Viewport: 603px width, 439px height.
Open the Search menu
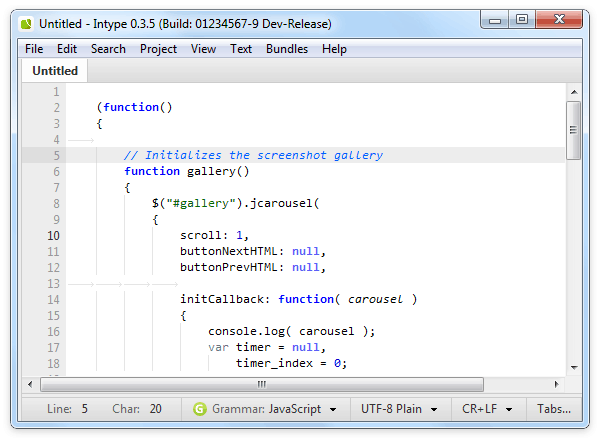tap(108, 49)
